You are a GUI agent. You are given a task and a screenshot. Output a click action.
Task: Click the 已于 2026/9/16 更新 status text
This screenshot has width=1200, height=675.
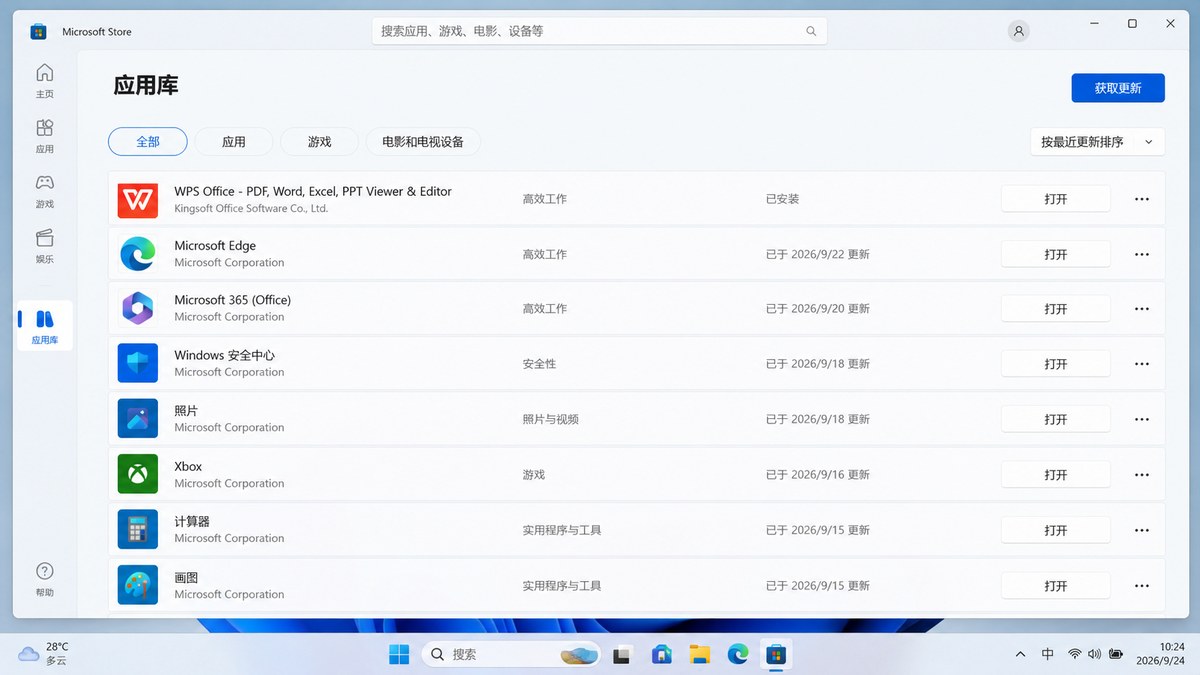pyautogui.click(x=818, y=475)
